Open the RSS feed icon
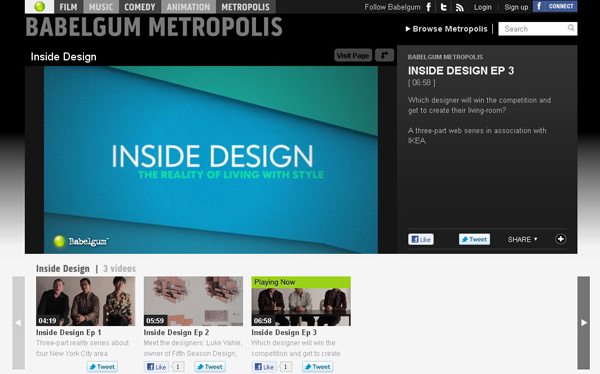This screenshot has width=600, height=374. point(460,7)
